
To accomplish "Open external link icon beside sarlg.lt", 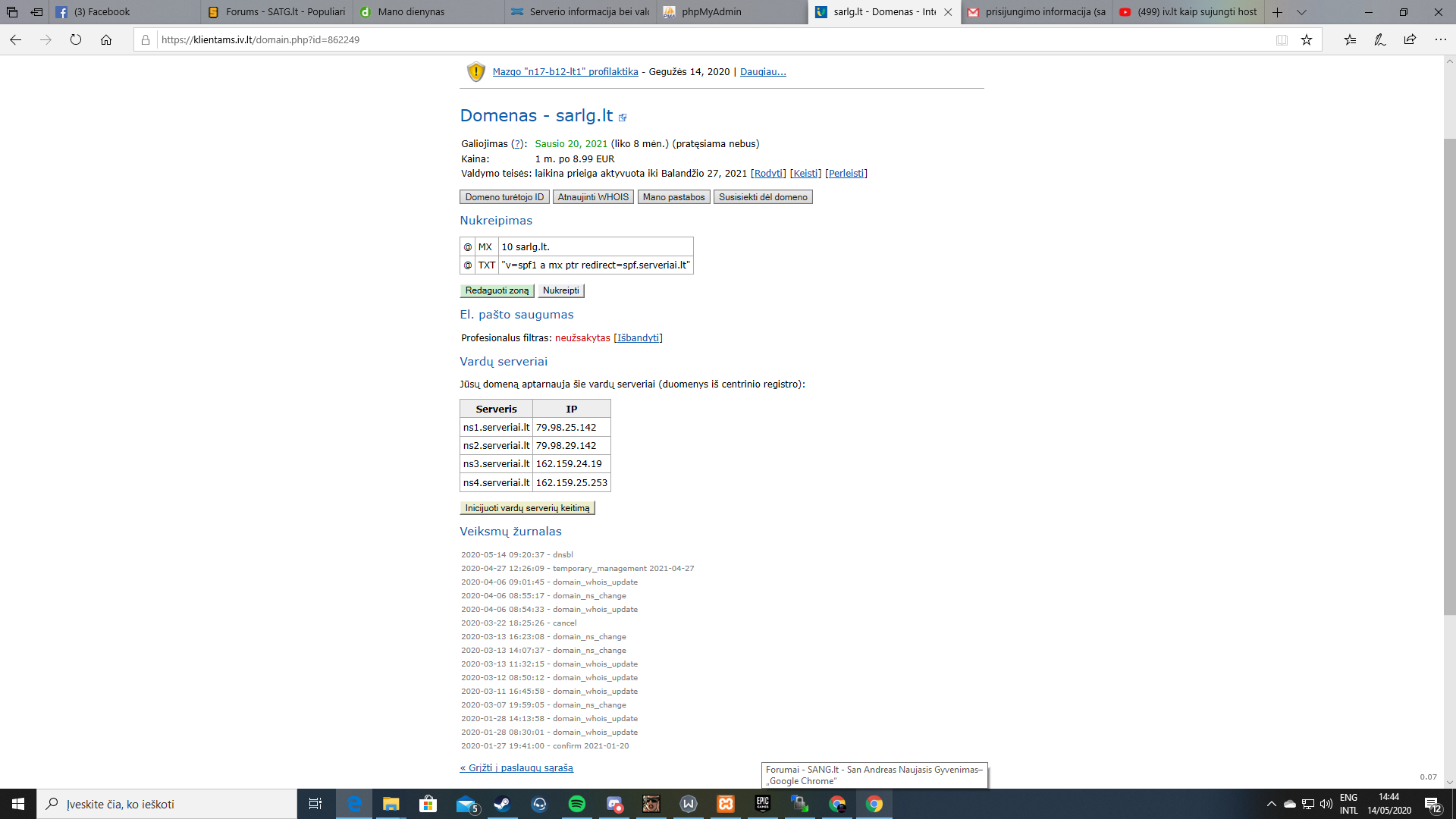I will coord(623,118).
